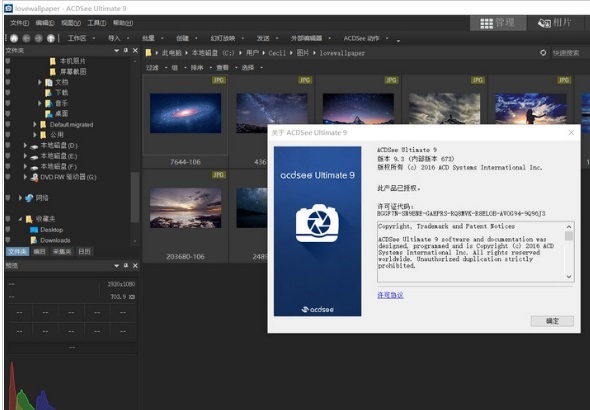Image resolution: width=590 pixels, height=410 pixels.
Task: Toggle easy-select marker beside Default.migrated
Action: (8, 124)
